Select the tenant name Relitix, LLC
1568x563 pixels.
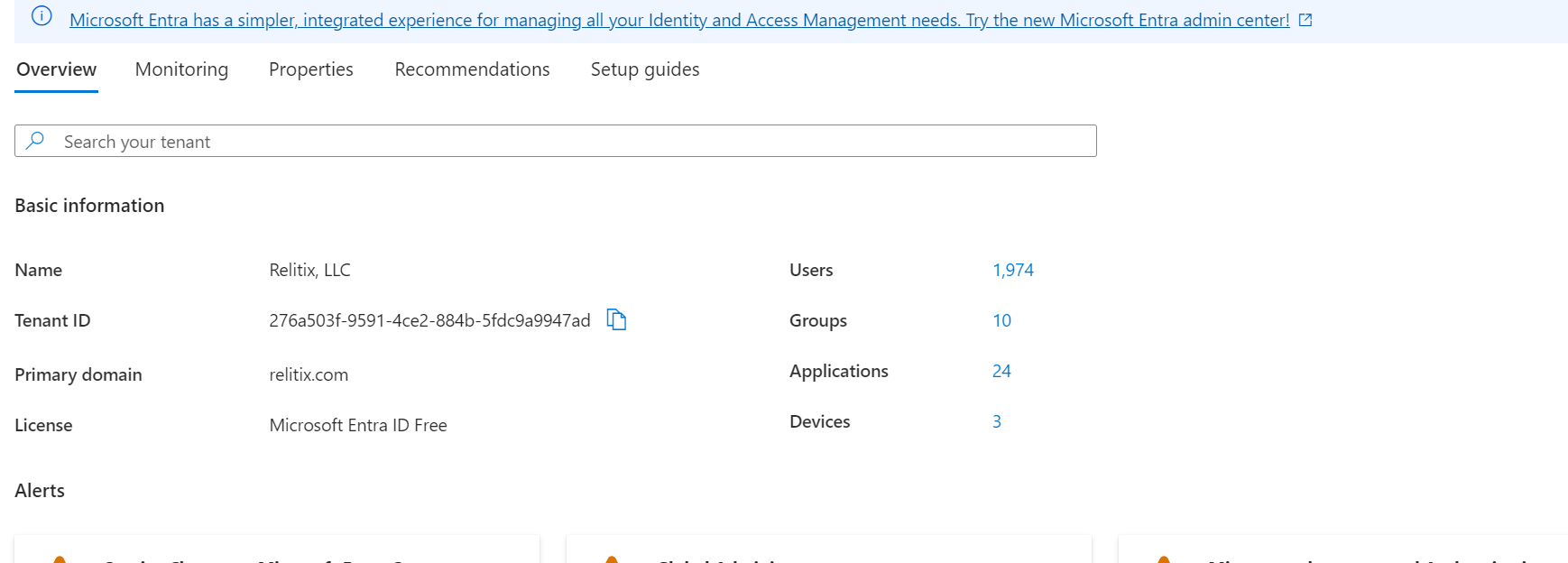point(309,270)
